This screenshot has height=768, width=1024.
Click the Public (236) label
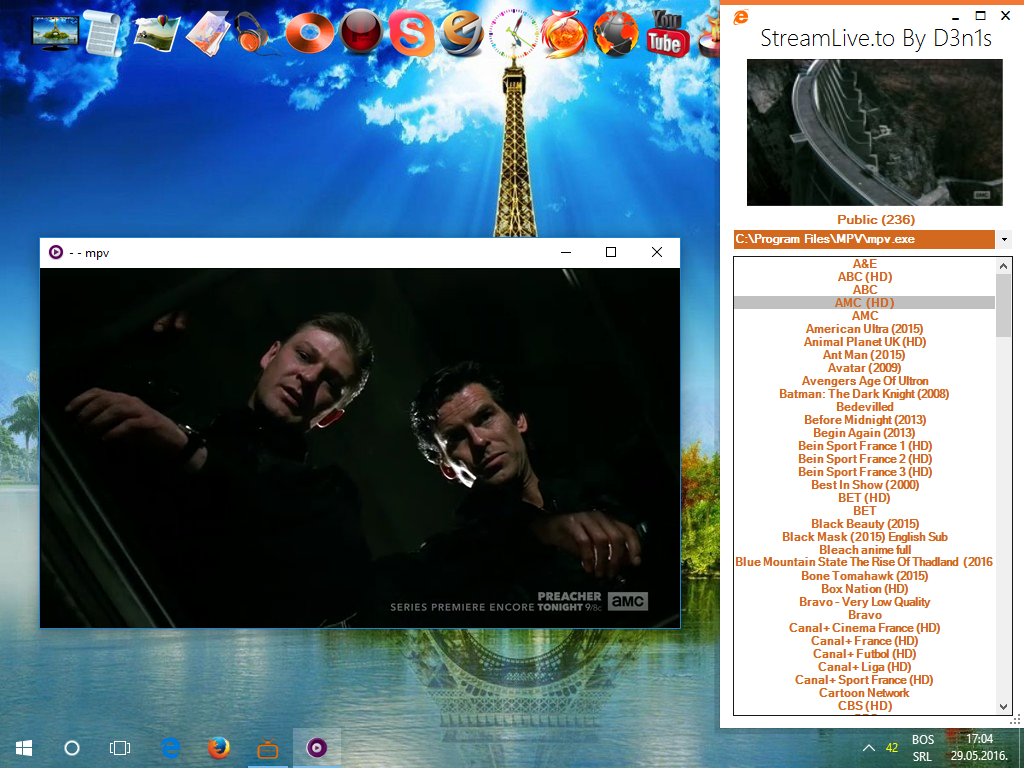point(876,220)
